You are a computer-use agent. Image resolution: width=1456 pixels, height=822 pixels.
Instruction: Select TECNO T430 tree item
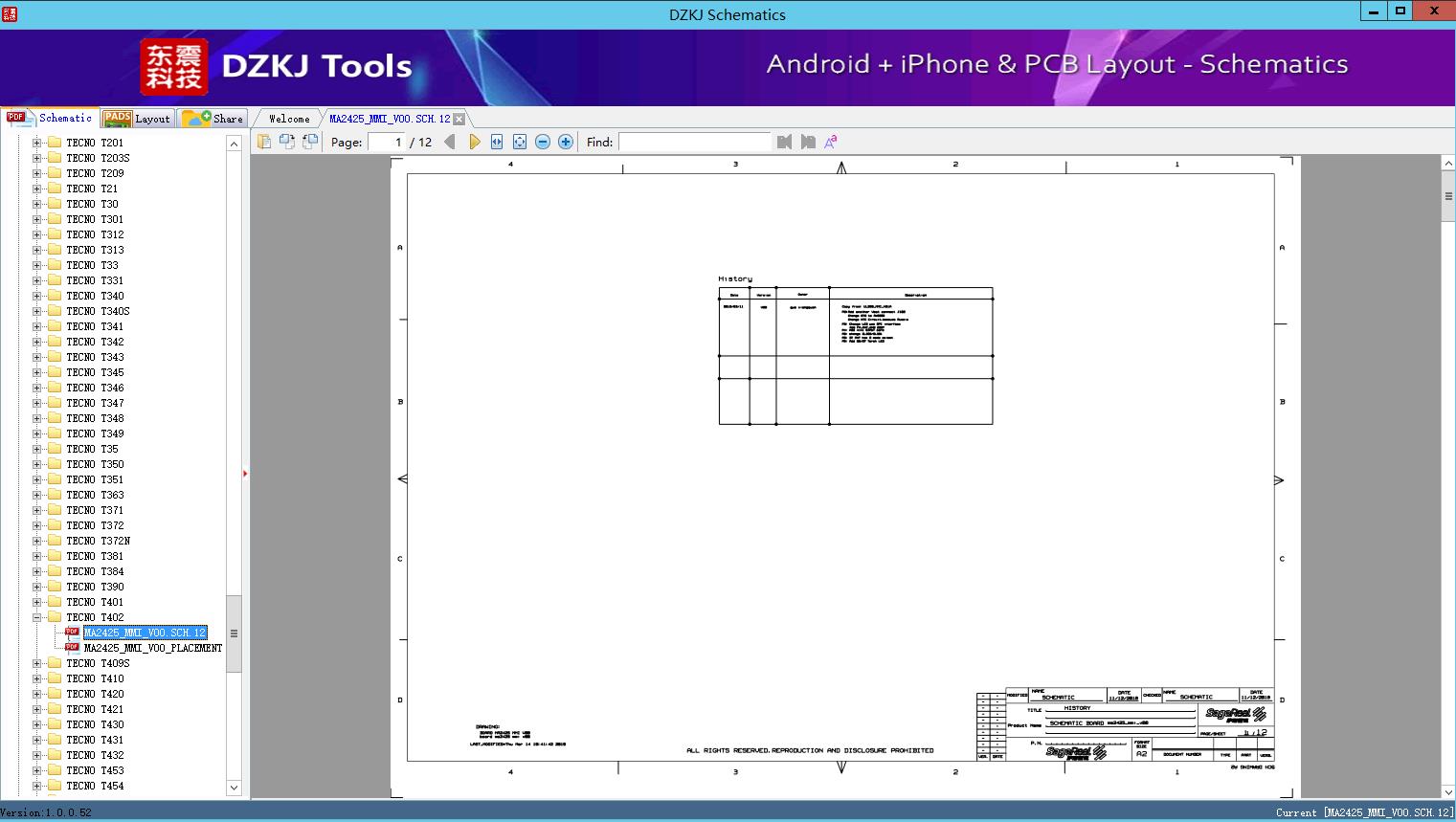[x=95, y=724]
